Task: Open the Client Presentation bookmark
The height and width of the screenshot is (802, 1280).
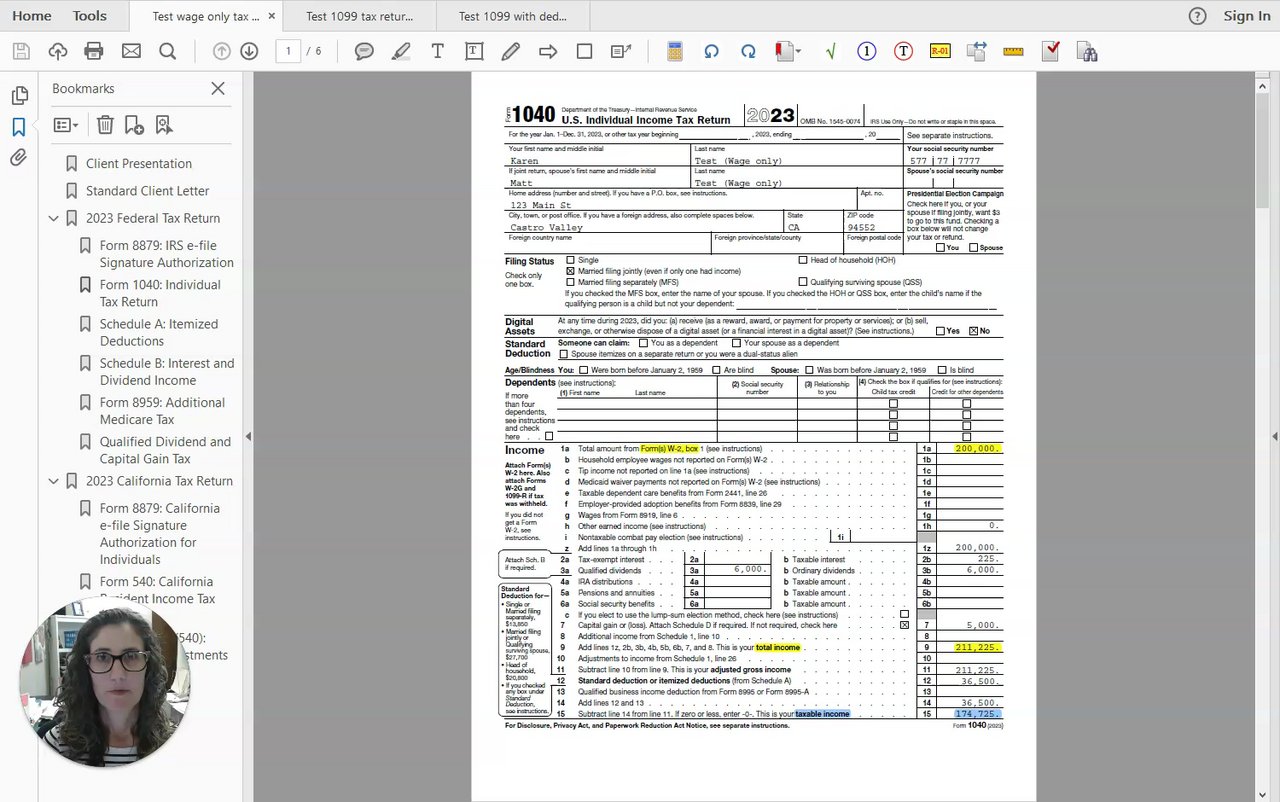Action: pyautogui.click(x=139, y=163)
